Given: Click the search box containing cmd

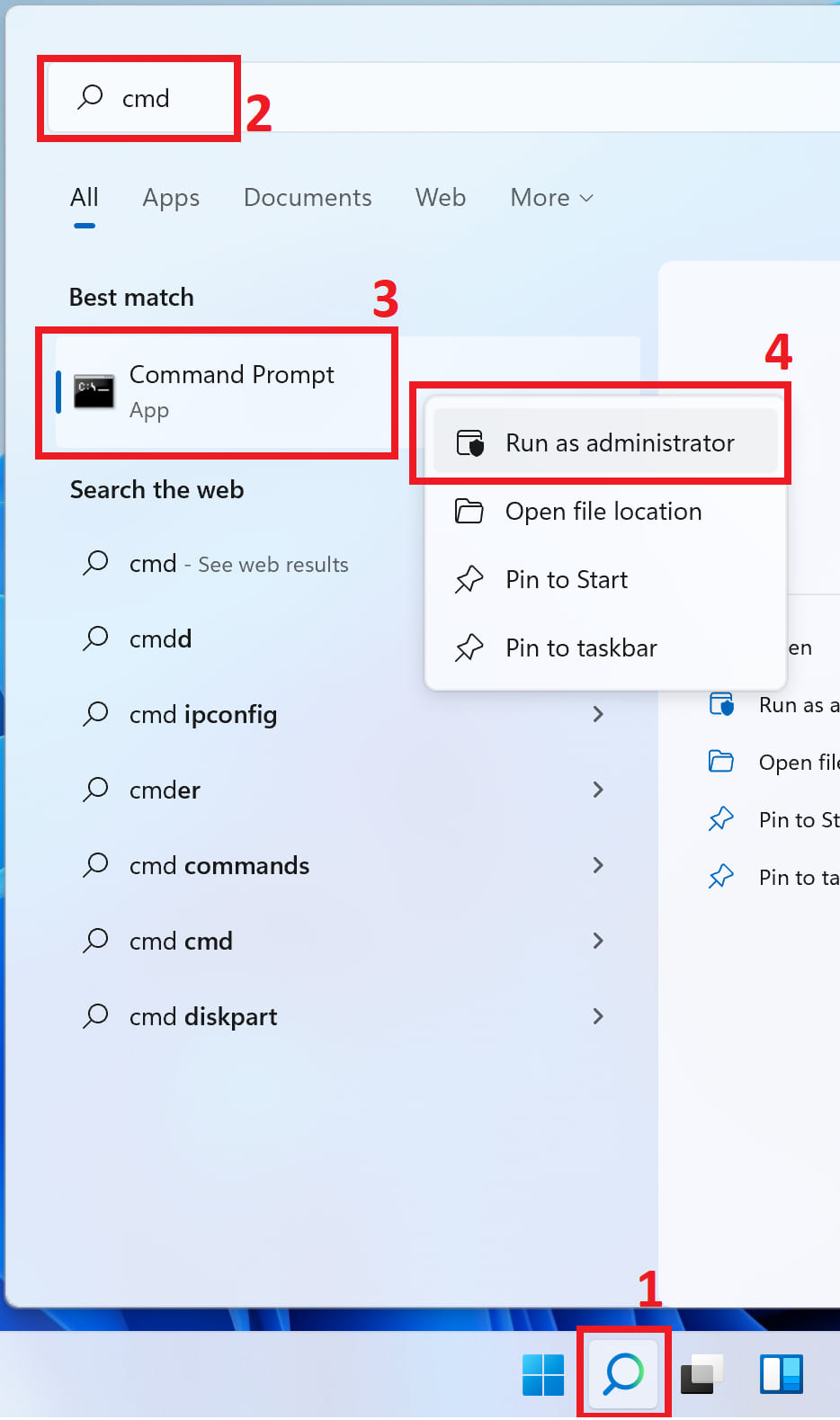Looking at the screenshot, I should [146, 98].
